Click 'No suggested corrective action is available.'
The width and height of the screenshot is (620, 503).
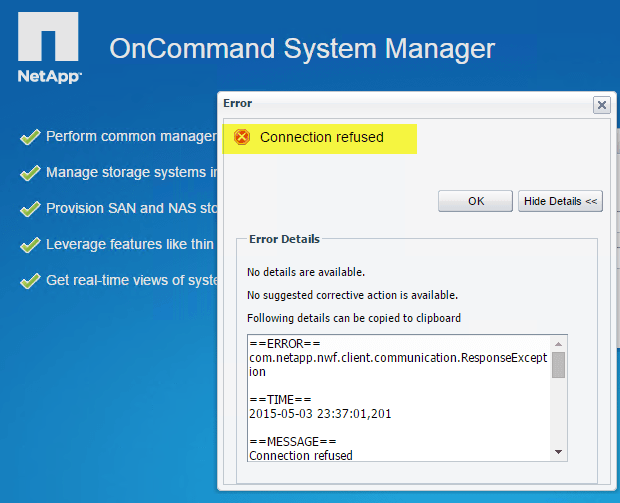(x=352, y=295)
